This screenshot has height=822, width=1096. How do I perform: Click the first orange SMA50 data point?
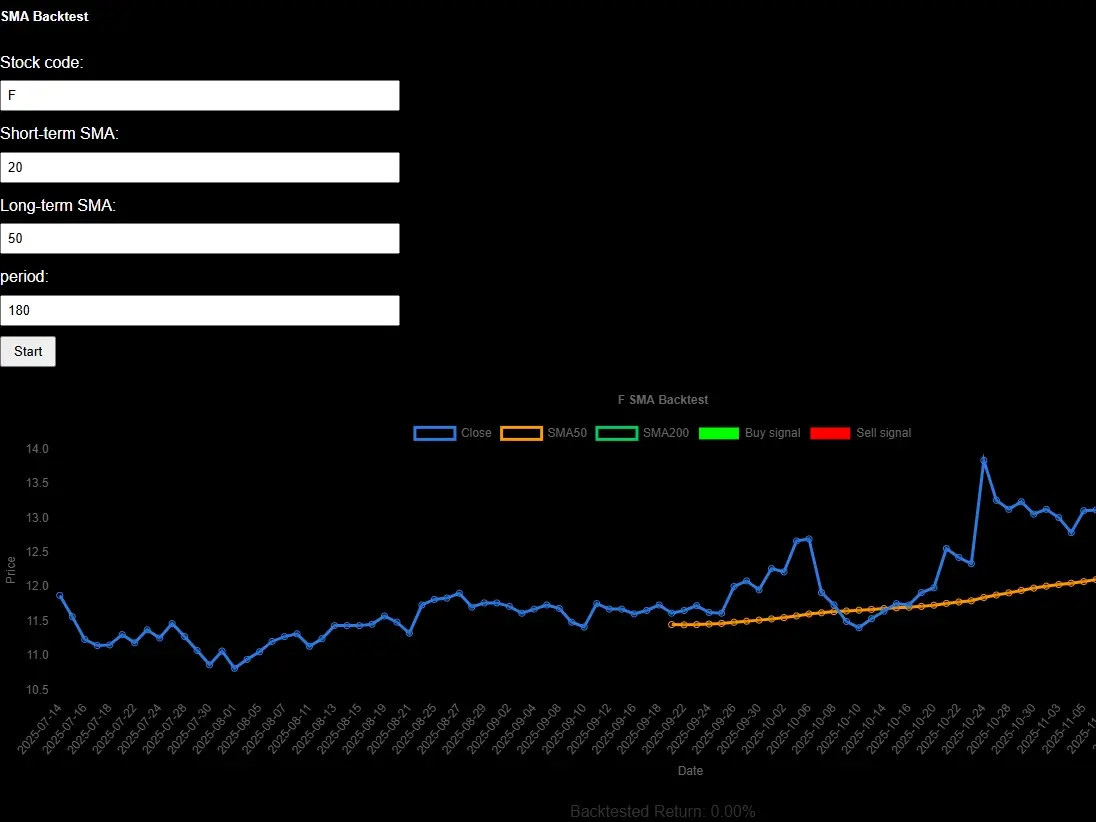point(672,624)
